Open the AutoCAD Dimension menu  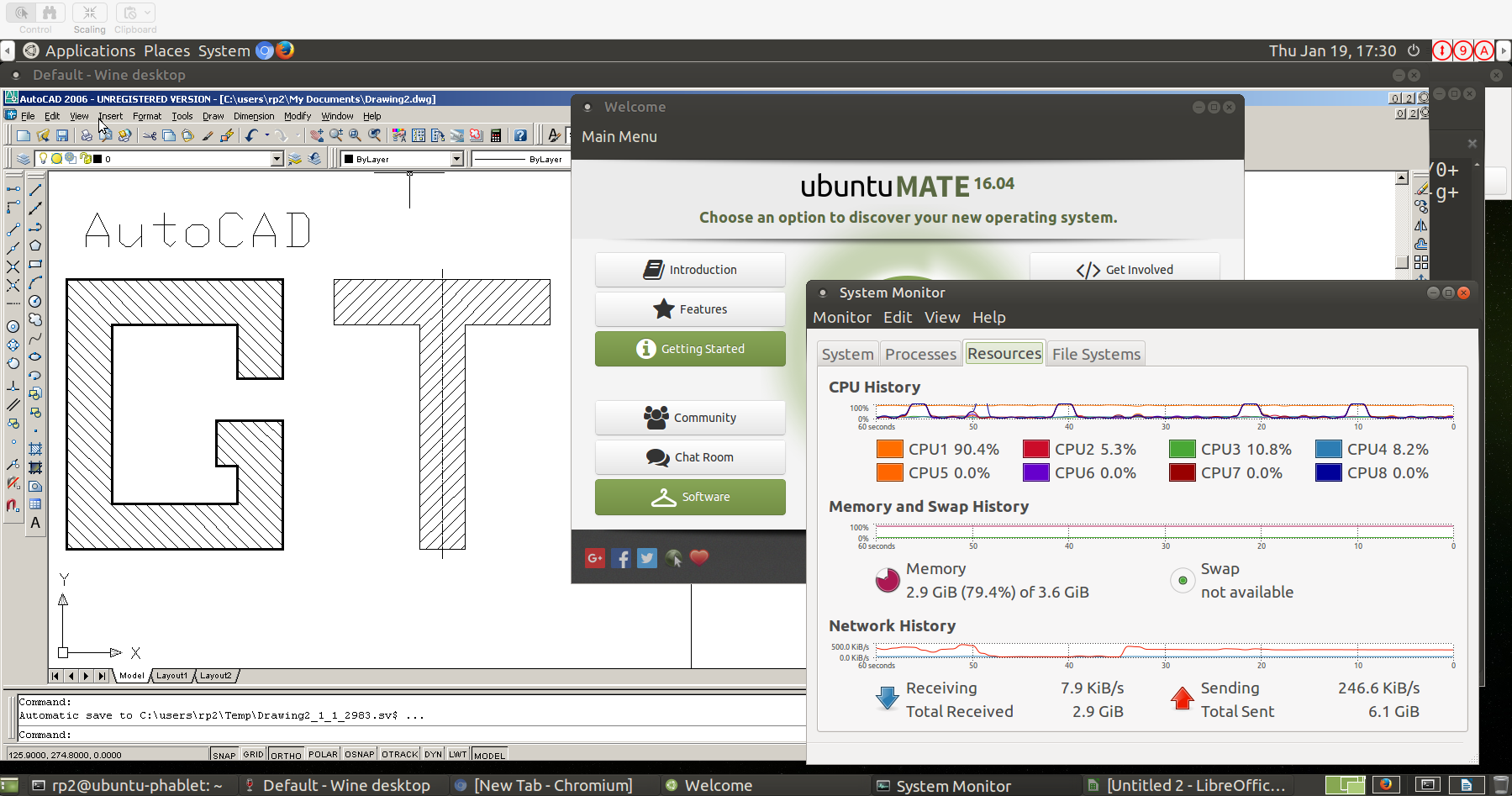(x=254, y=116)
